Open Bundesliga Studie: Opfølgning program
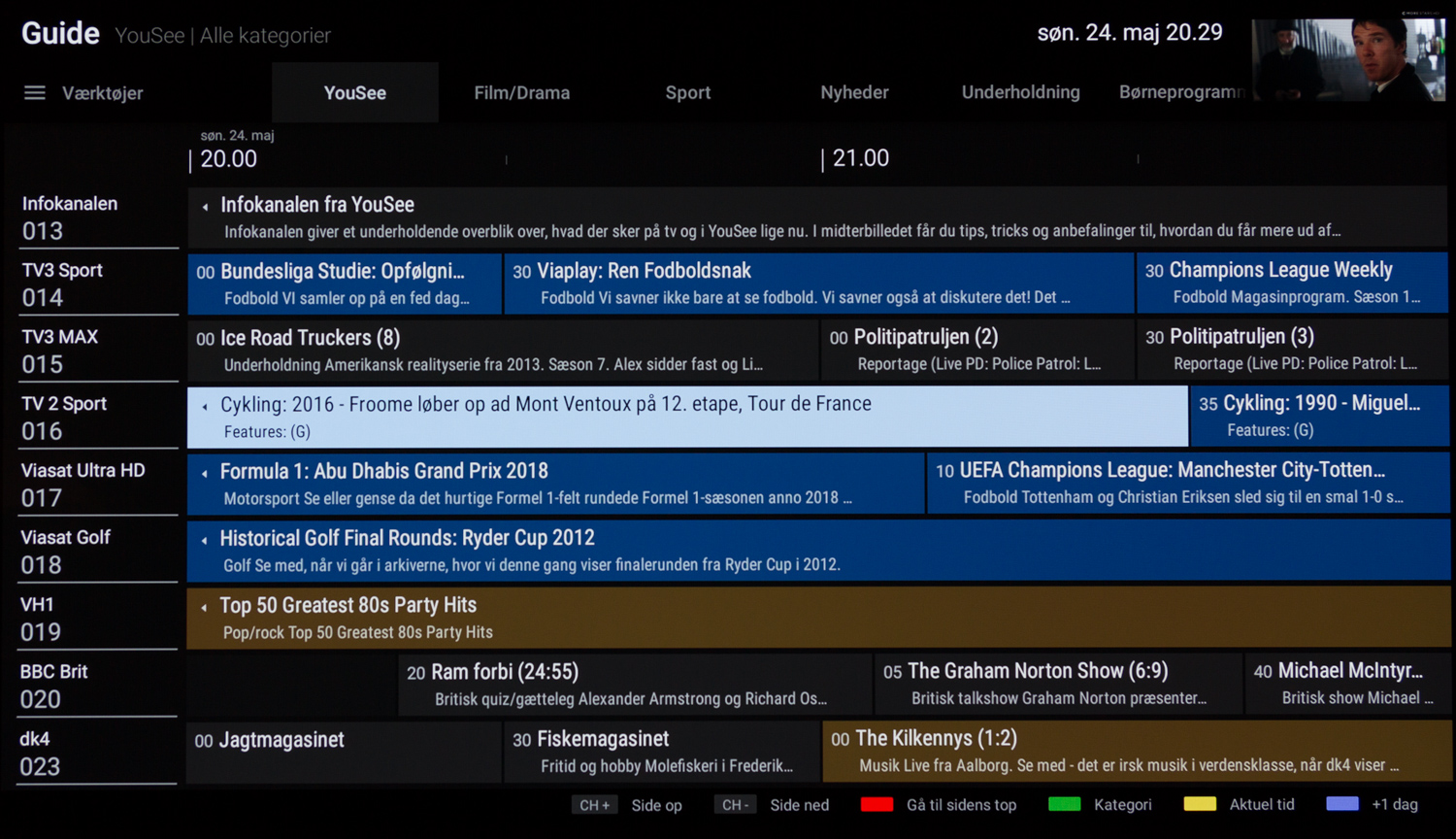Image resolution: width=1456 pixels, height=839 pixels. [345, 284]
